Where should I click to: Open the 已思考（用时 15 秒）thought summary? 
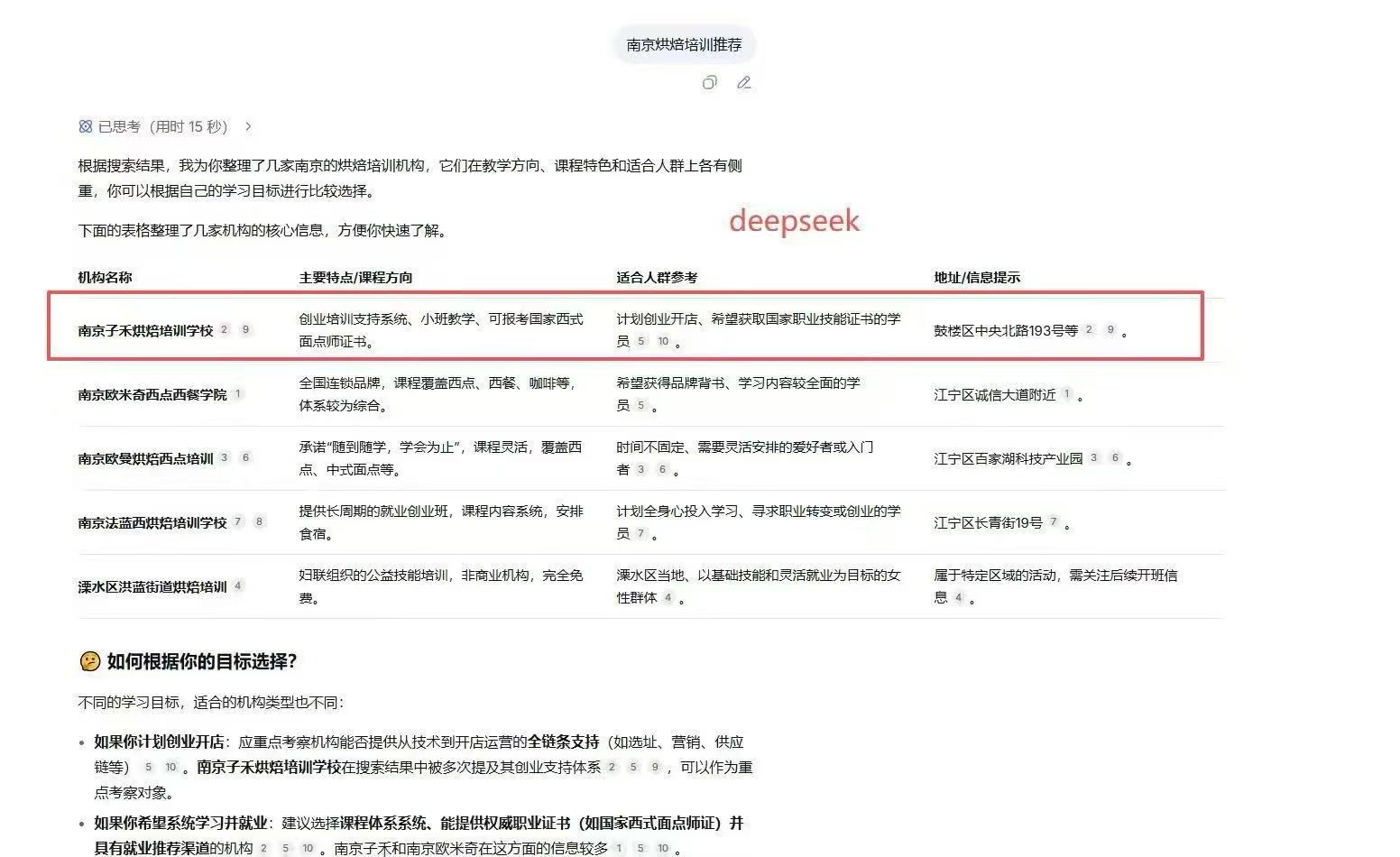[x=162, y=127]
